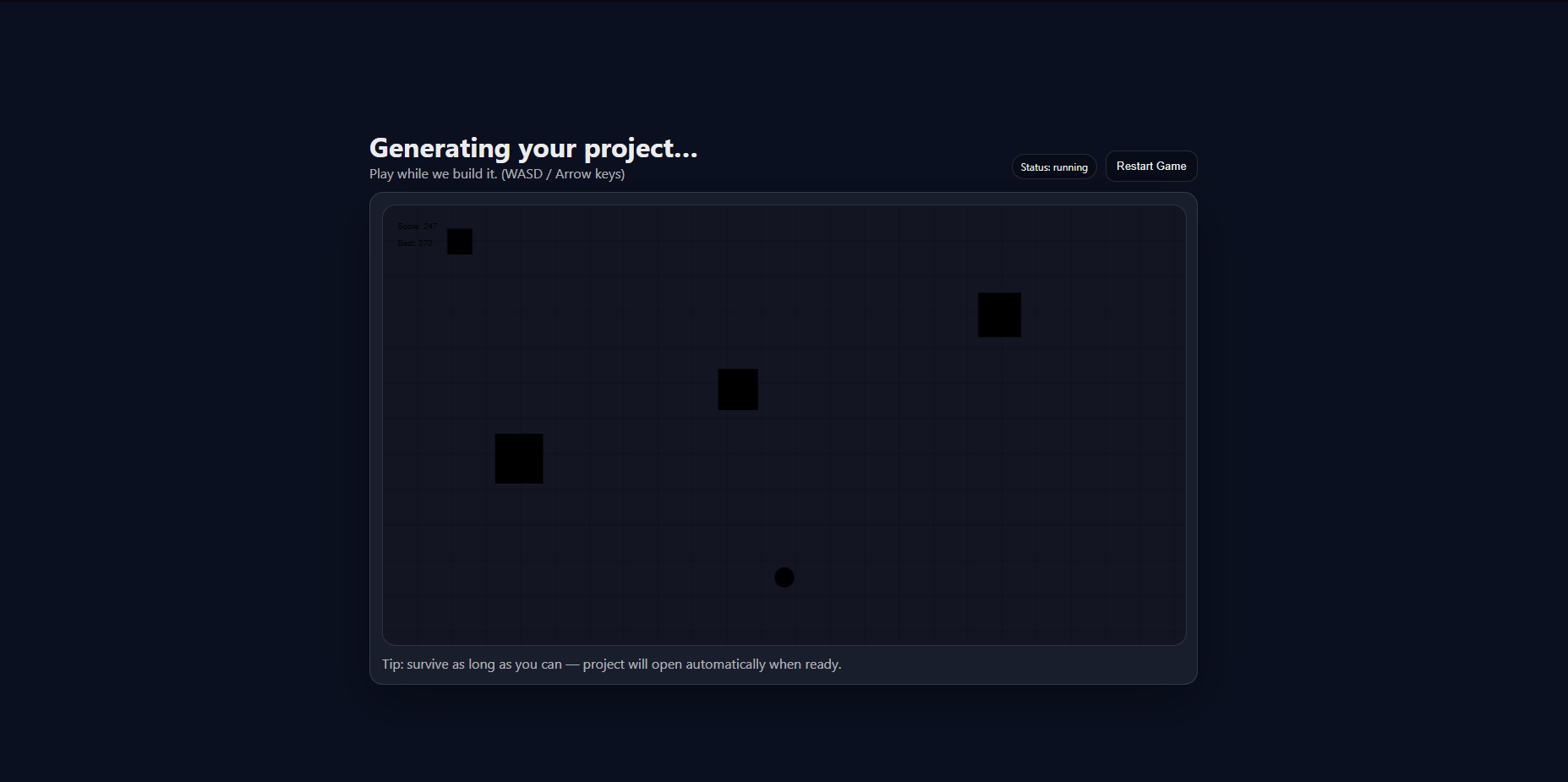Viewport: 1568px width, 782px height.
Task: Click the Score: 247 text
Action: (417, 226)
